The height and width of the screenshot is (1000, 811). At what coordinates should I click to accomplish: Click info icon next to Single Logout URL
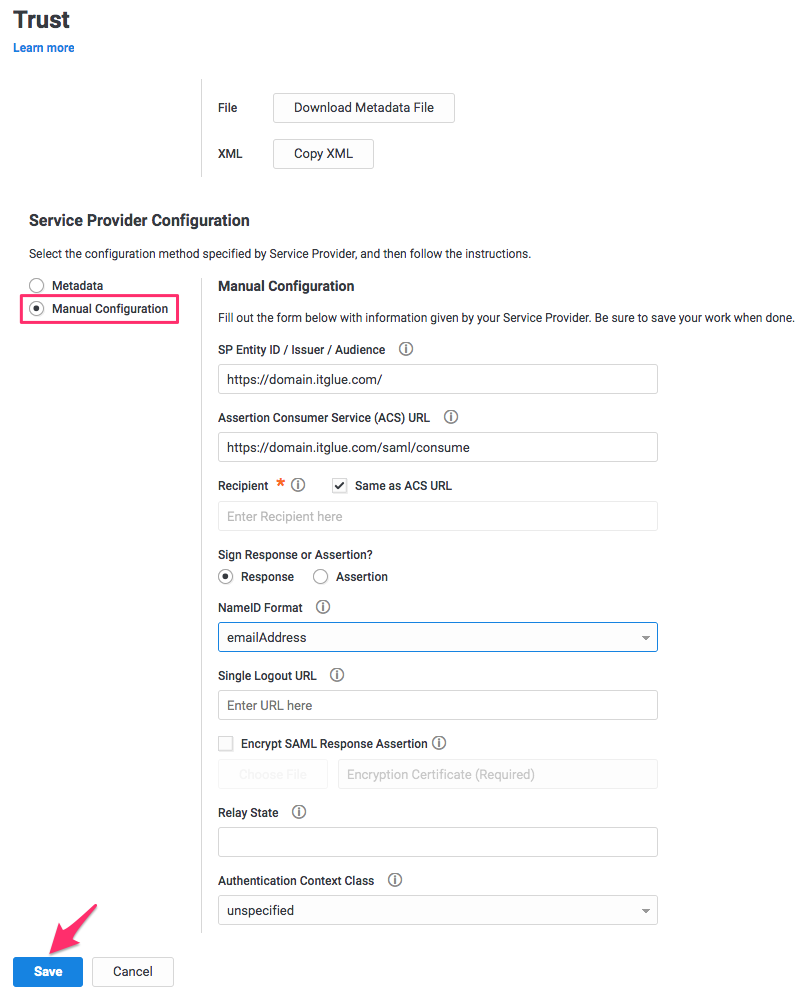337,675
